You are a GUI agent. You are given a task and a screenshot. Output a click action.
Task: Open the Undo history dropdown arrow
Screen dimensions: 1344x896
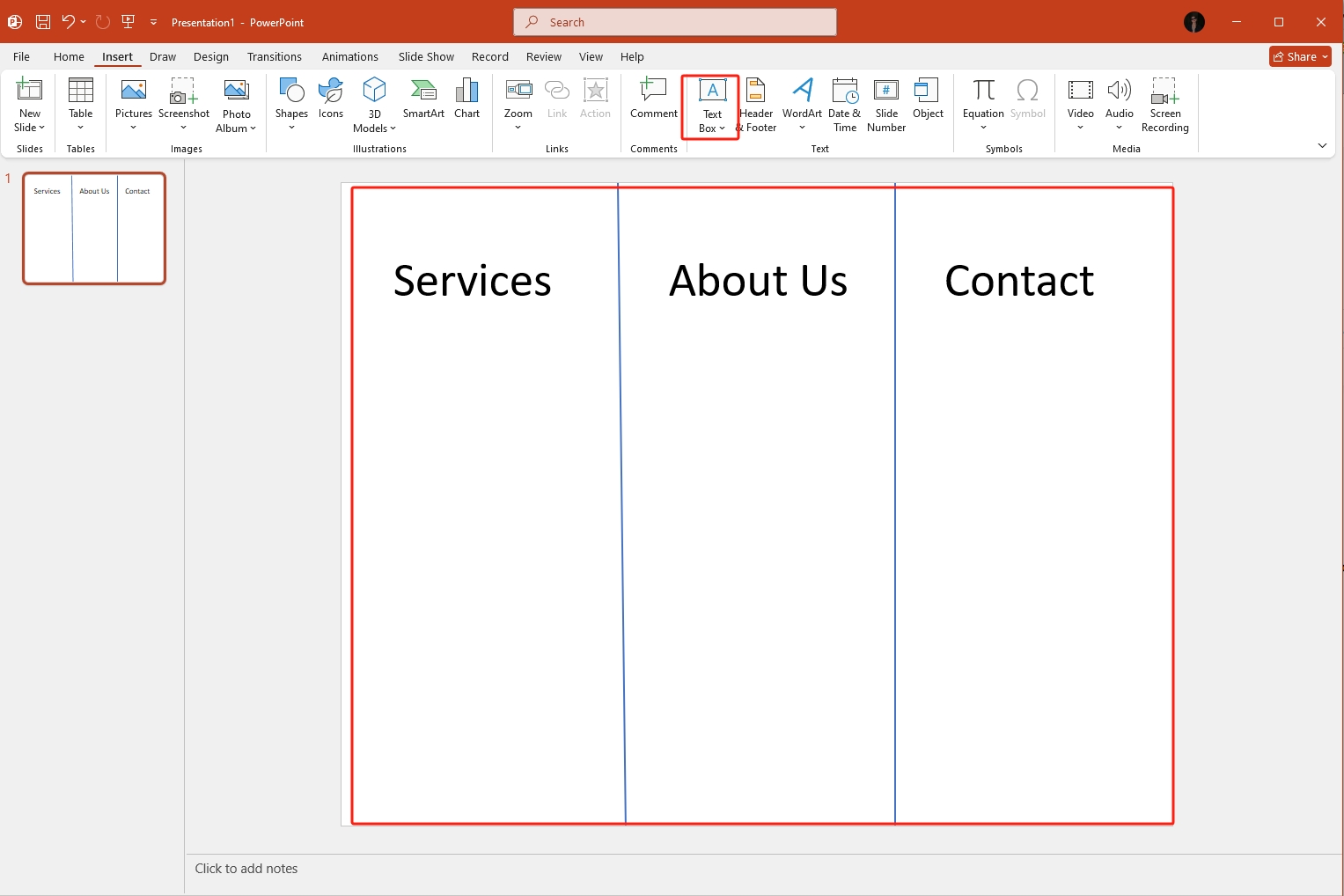[x=84, y=22]
